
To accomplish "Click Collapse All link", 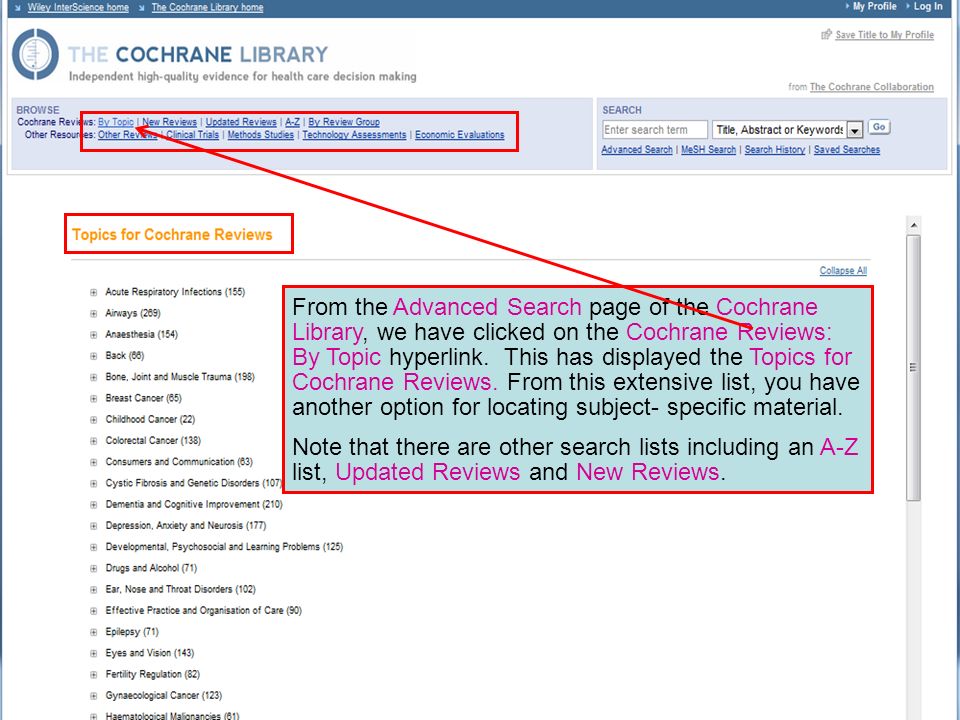I will pyautogui.click(x=843, y=271).
